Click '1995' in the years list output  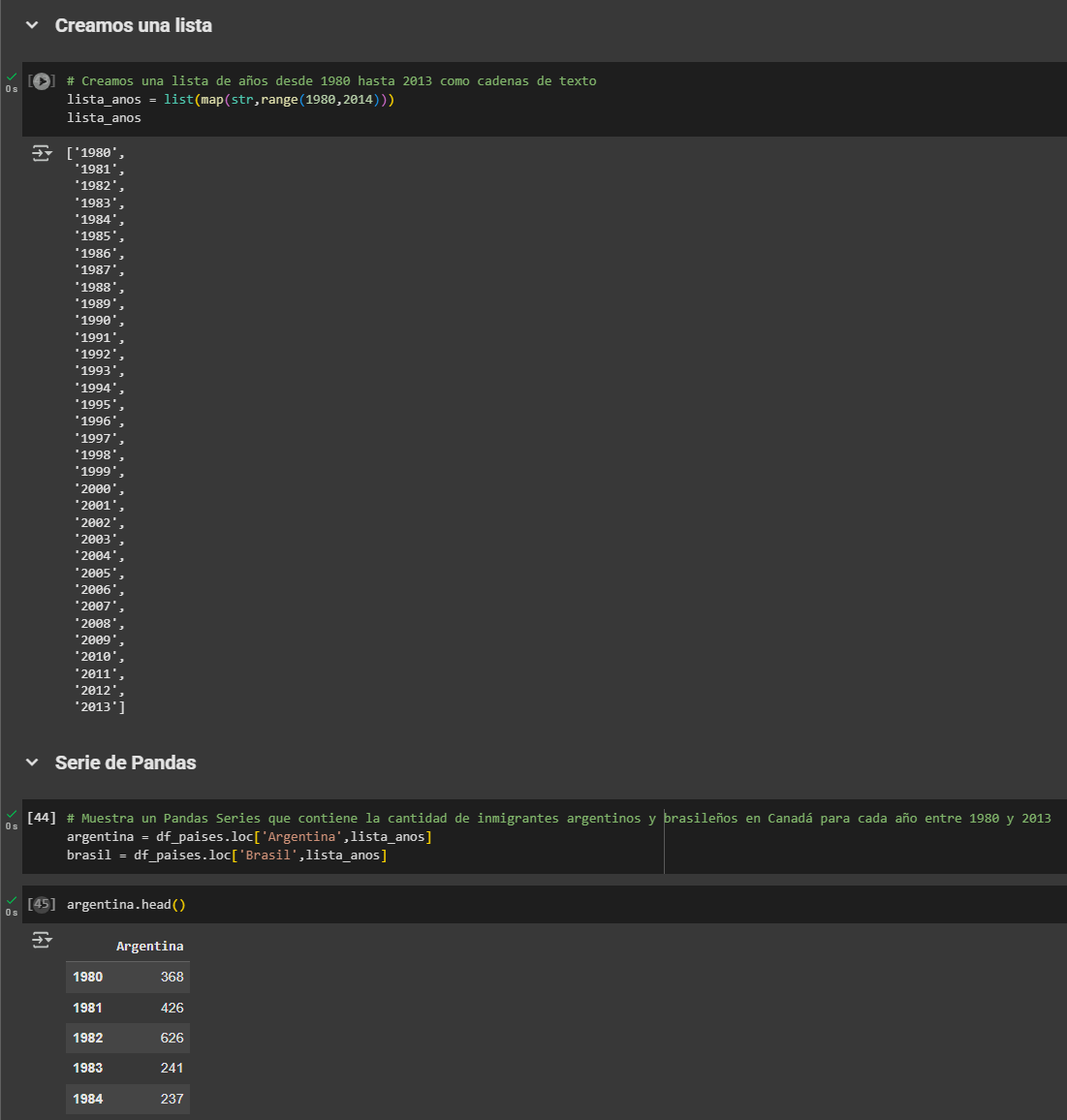pyautogui.click(x=96, y=404)
